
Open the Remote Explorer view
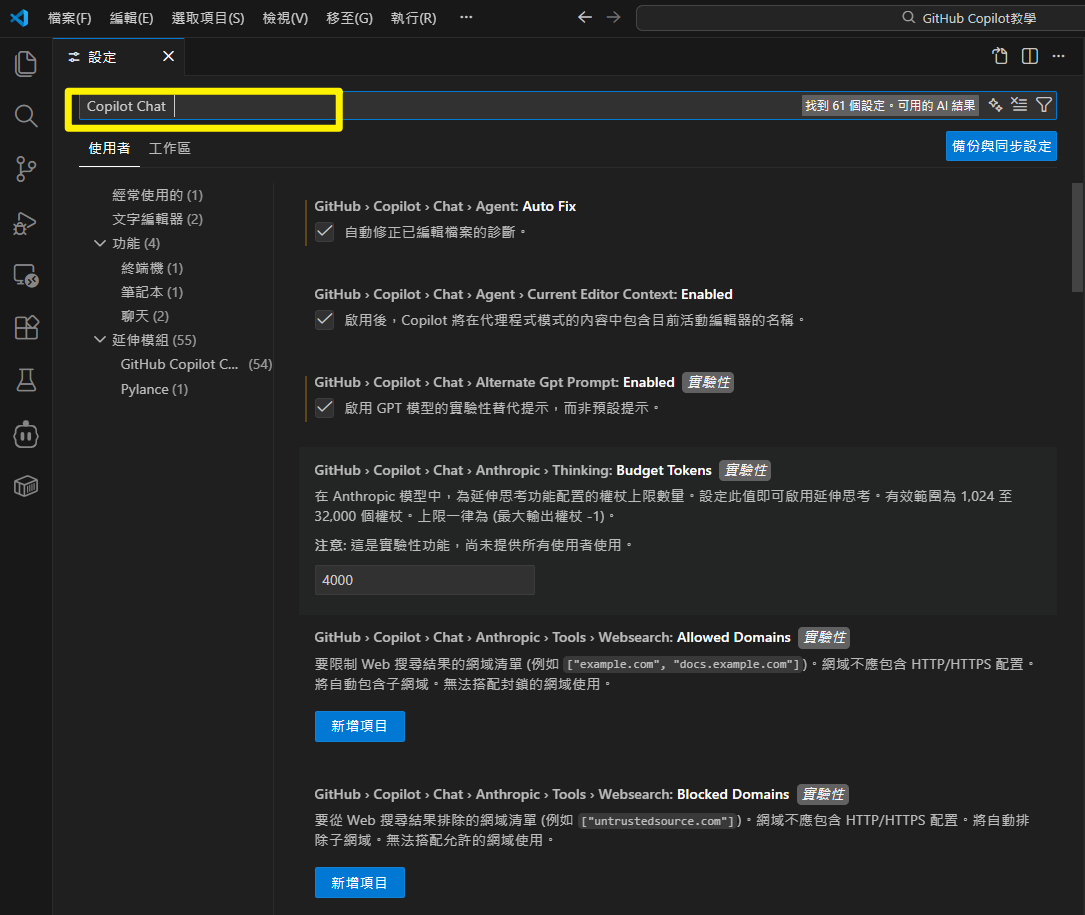click(25, 272)
